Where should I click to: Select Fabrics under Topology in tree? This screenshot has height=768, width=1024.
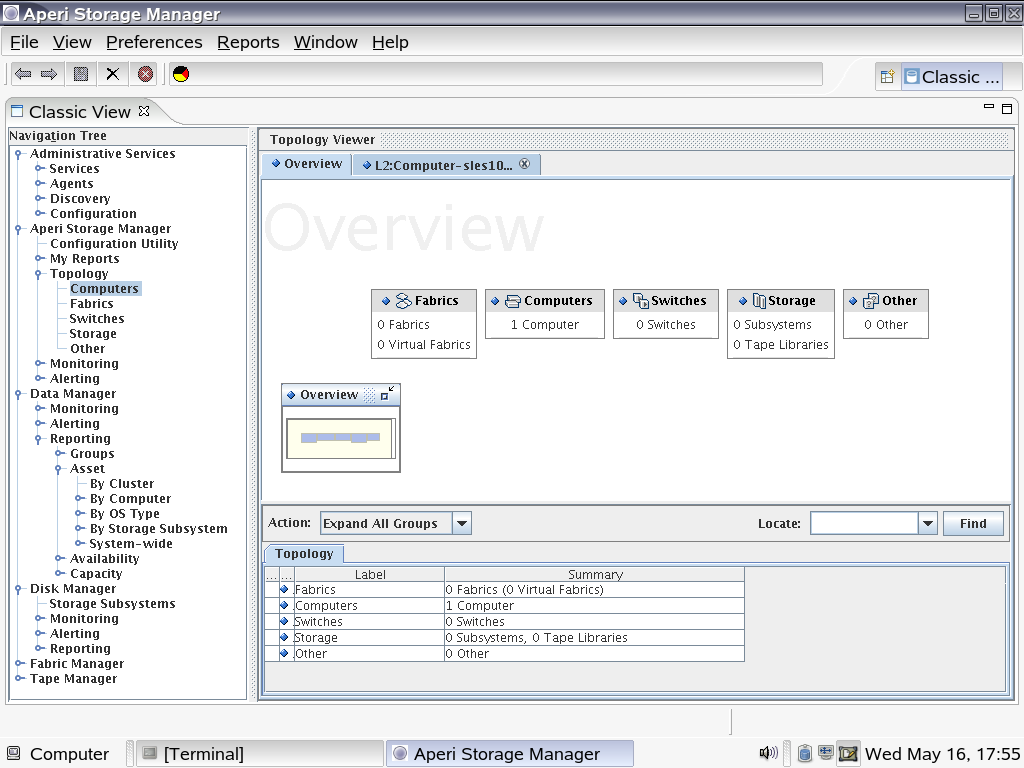click(91, 304)
